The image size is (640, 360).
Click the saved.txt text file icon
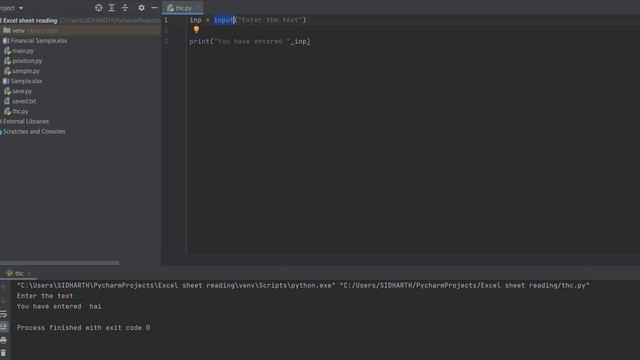(7, 101)
